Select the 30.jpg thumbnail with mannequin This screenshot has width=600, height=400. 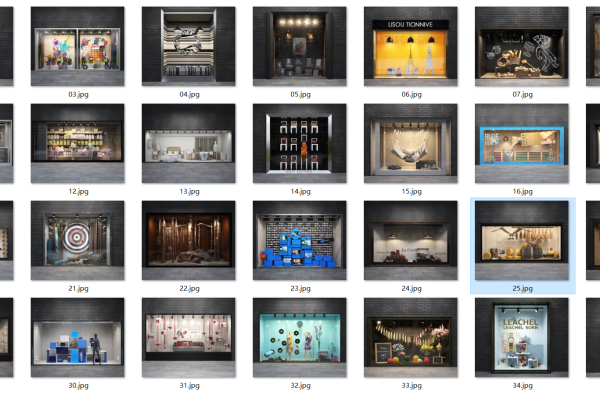tap(78, 337)
